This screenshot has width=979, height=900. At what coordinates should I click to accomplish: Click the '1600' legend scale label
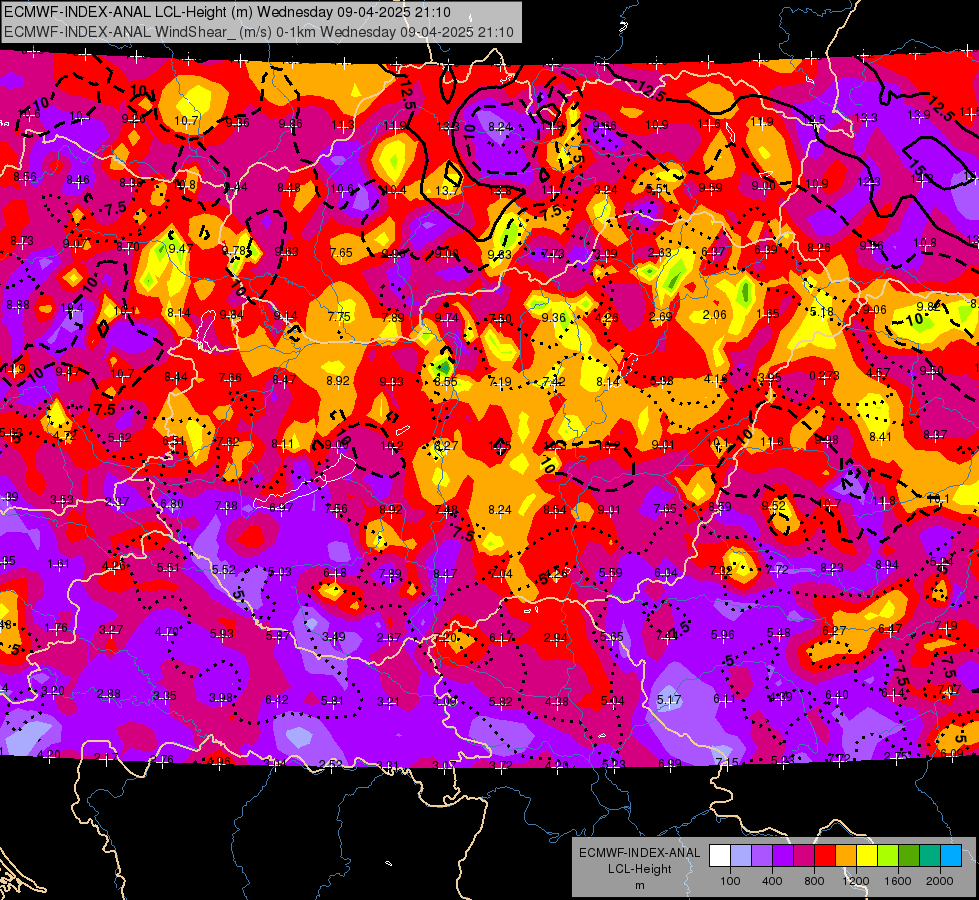pyautogui.click(x=898, y=881)
